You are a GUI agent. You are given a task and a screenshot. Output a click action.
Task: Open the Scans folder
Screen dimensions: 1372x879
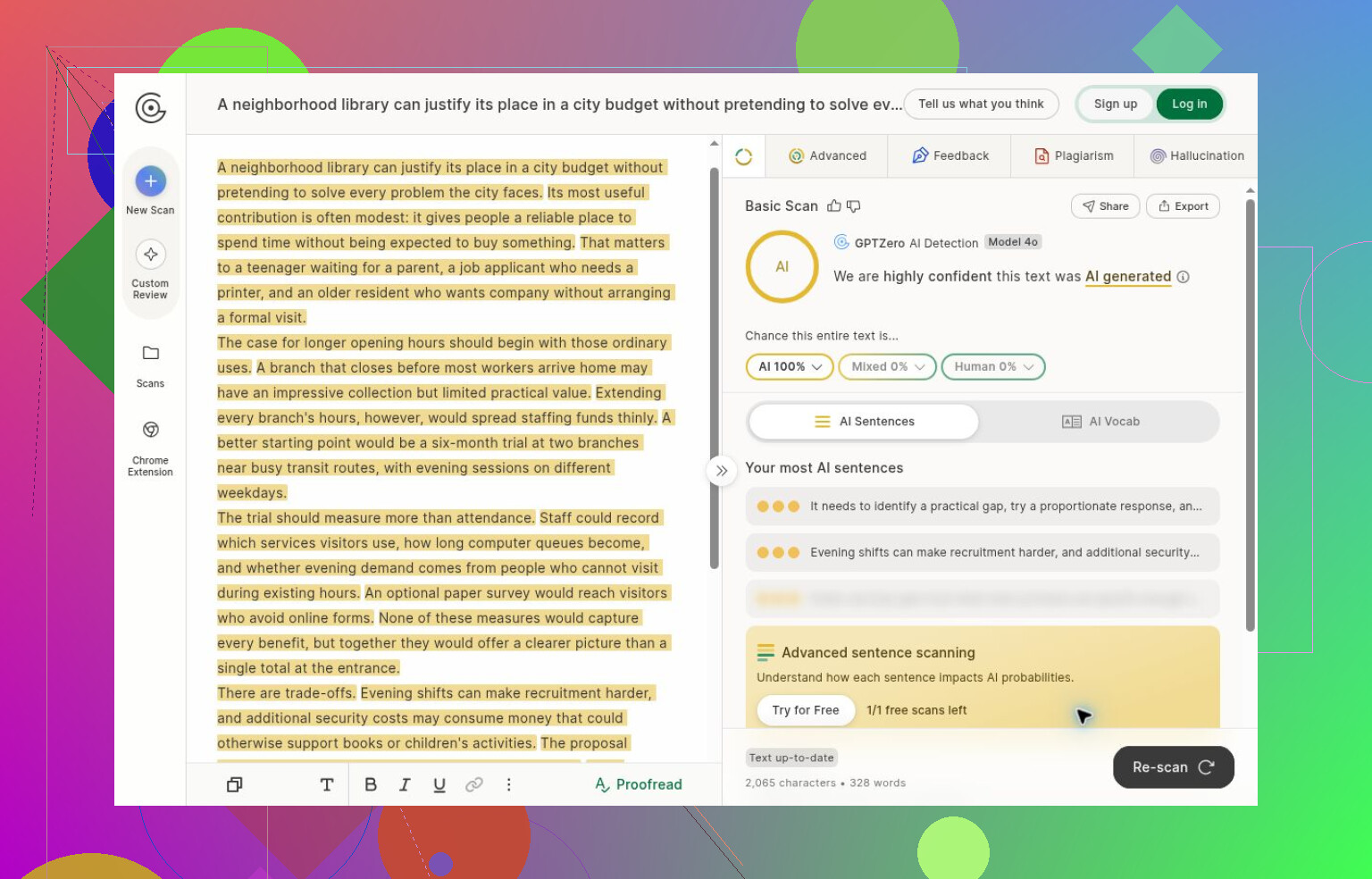(150, 364)
